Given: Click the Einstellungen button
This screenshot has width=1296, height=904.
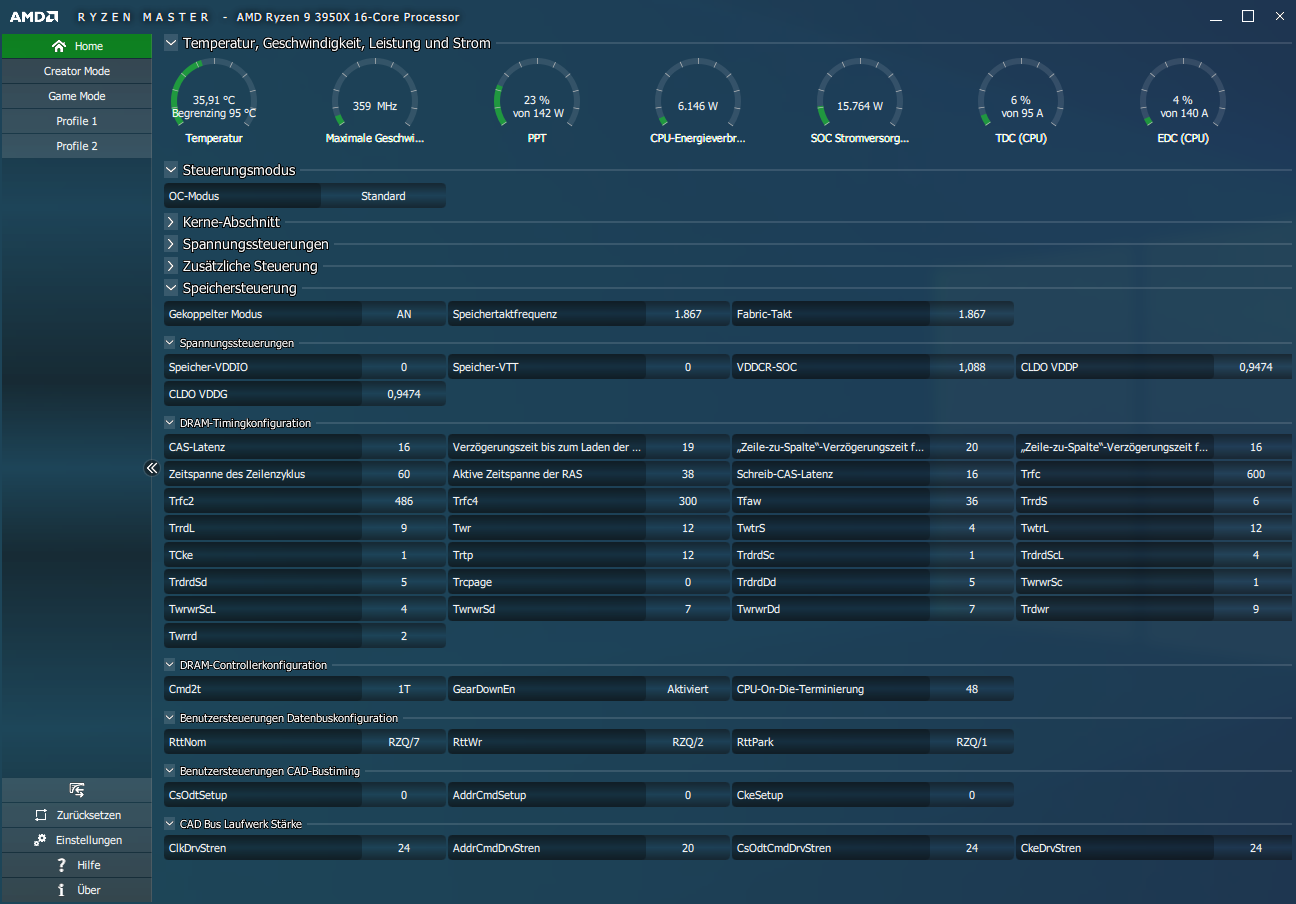Looking at the screenshot, I should click(77, 840).
